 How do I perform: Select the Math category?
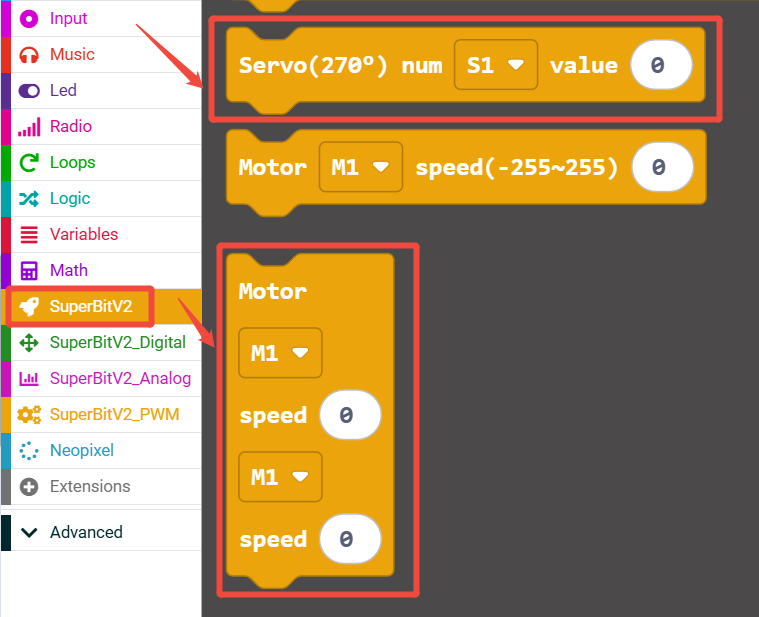click(x=101, y=271)
